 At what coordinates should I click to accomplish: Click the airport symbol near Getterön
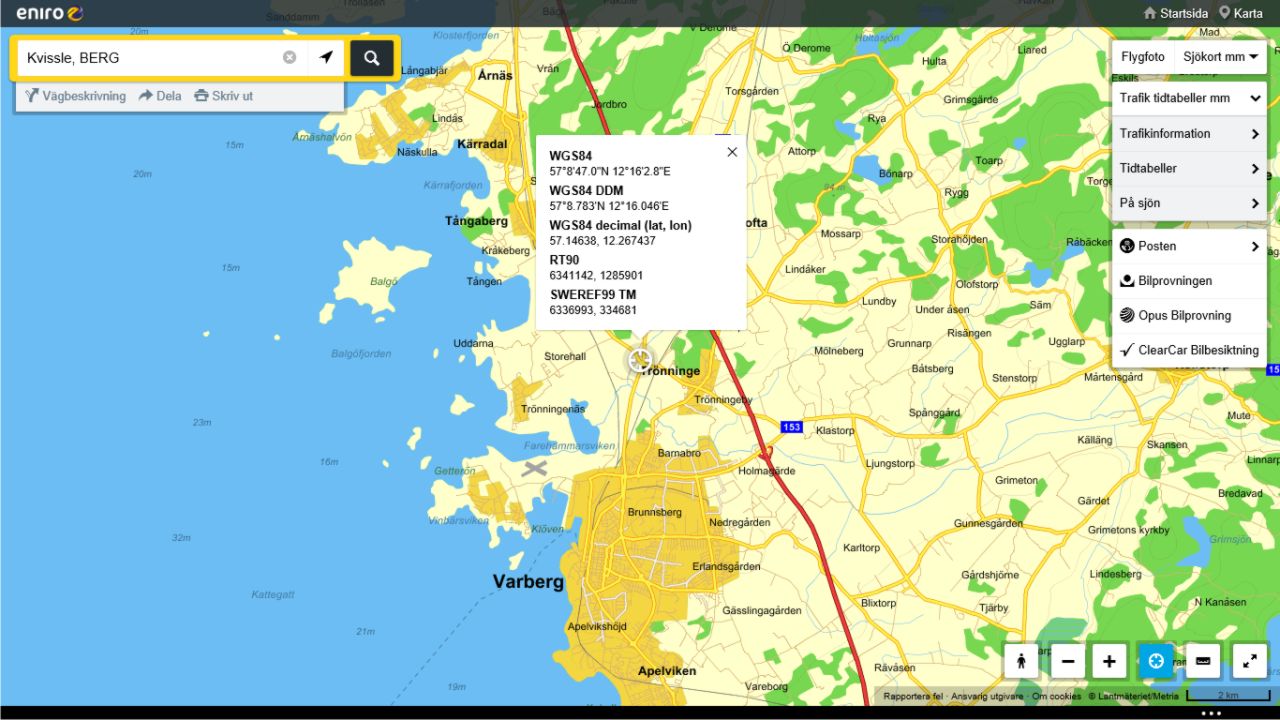[x=536, y=467]
